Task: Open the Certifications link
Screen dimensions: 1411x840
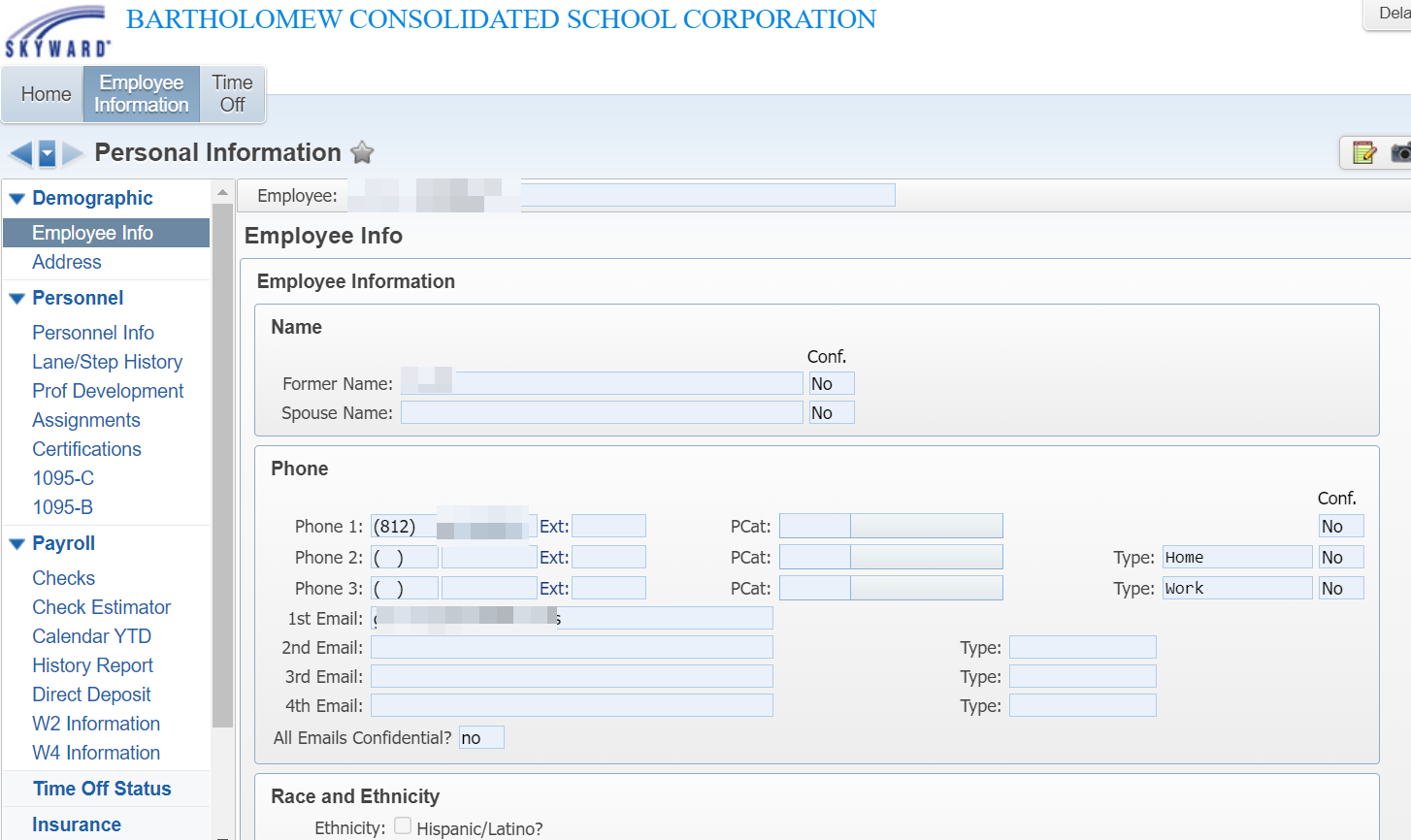Action: click(x=86, y=449)
